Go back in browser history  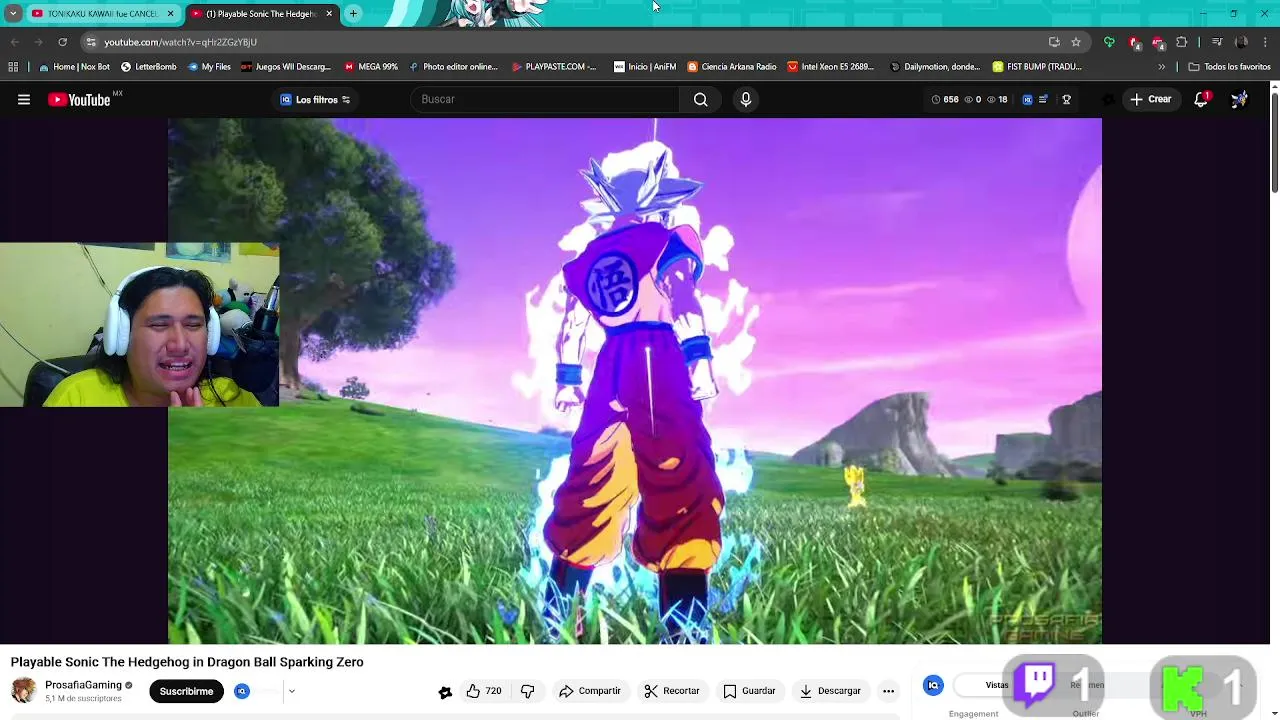[14, 42]
